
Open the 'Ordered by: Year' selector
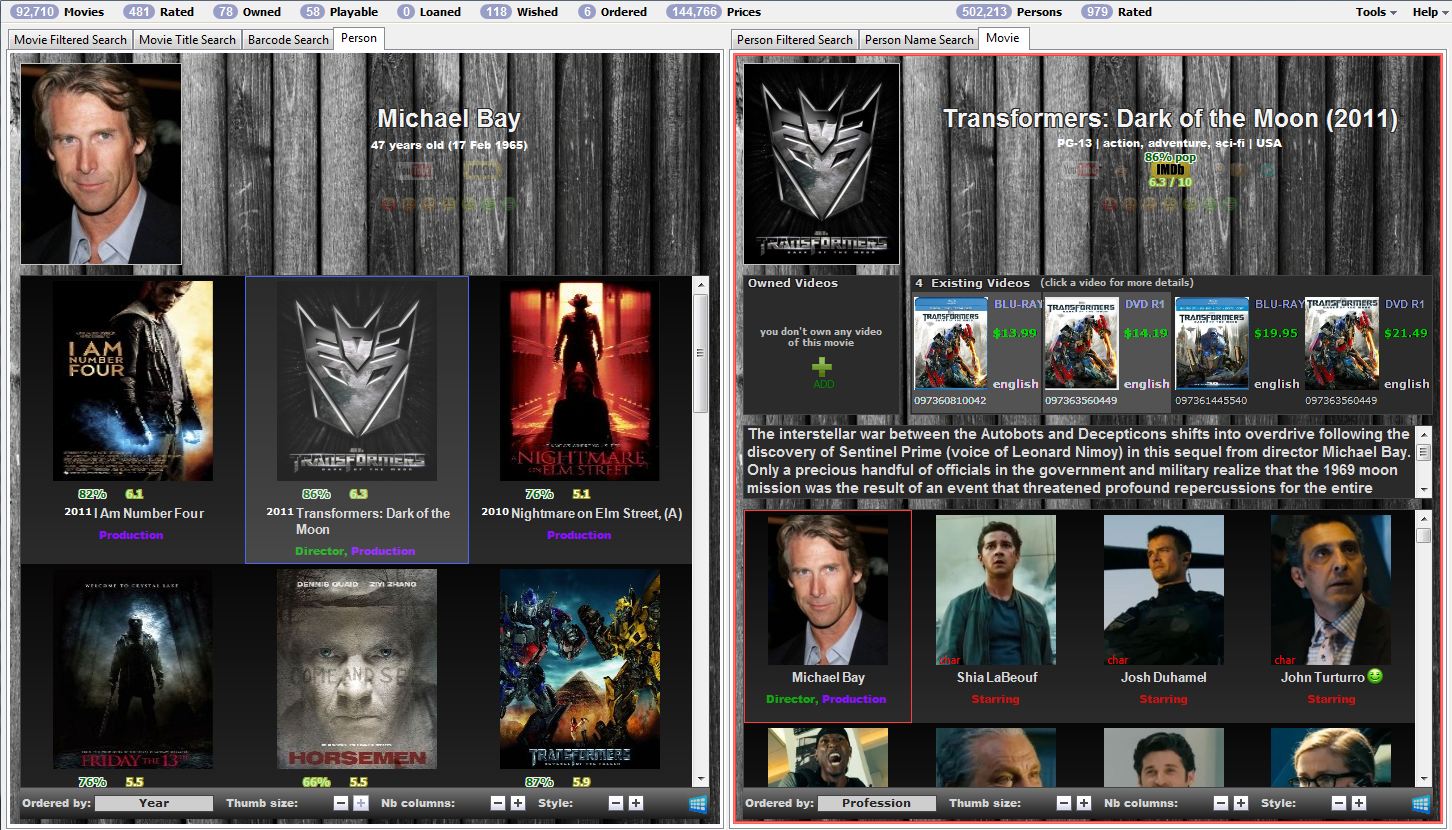(154, 803)
